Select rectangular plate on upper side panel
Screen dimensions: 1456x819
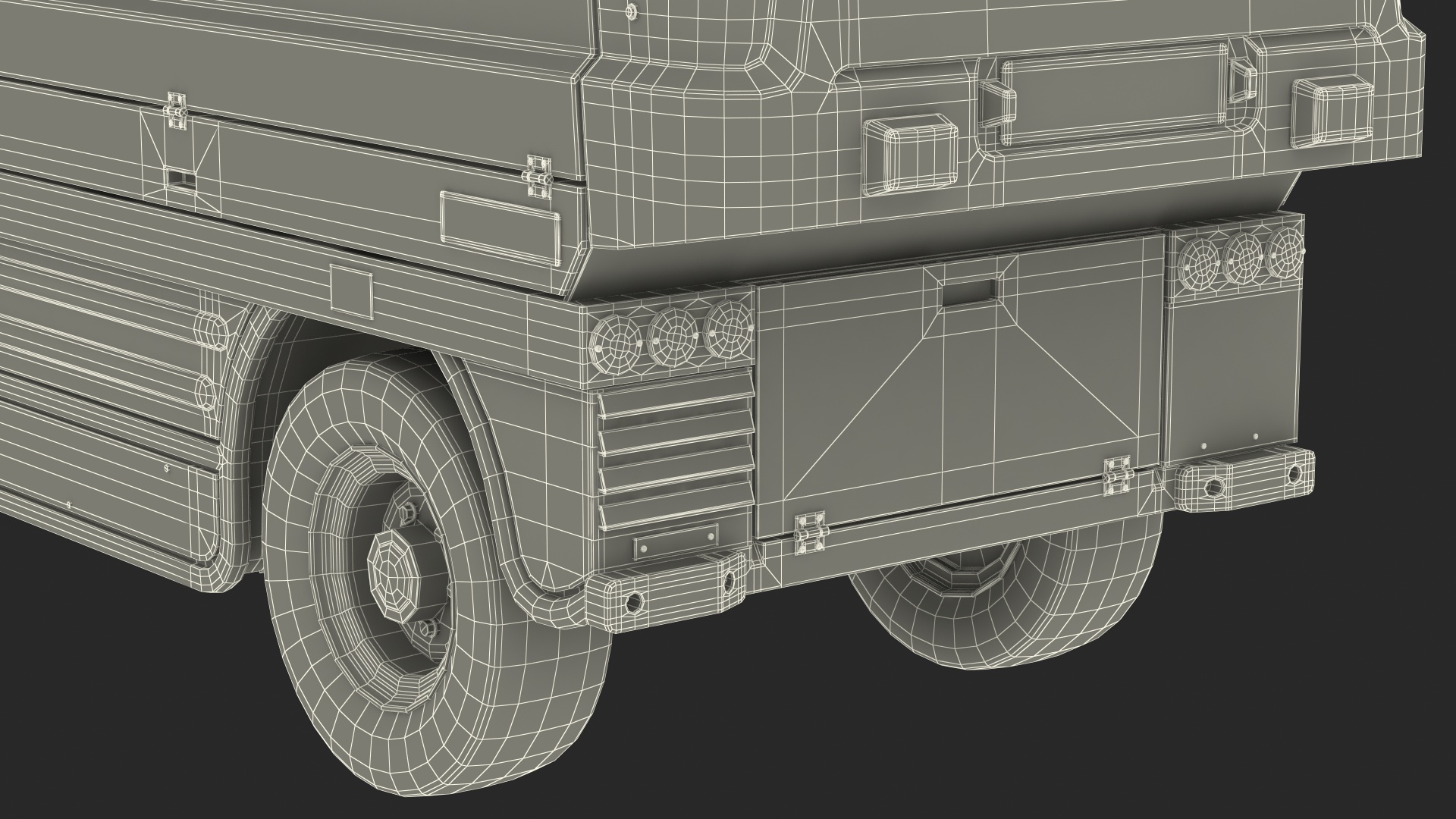pyautogui.click(x=500, y=227)
